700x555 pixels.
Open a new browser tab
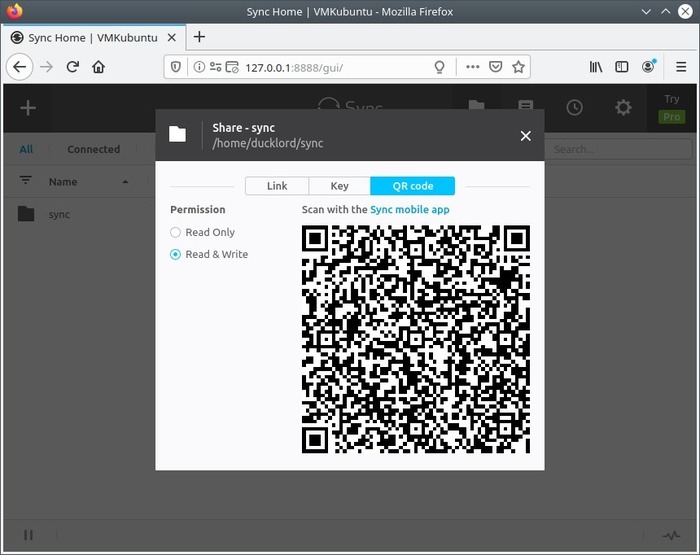pyautogui.click(x=200, y=37)
